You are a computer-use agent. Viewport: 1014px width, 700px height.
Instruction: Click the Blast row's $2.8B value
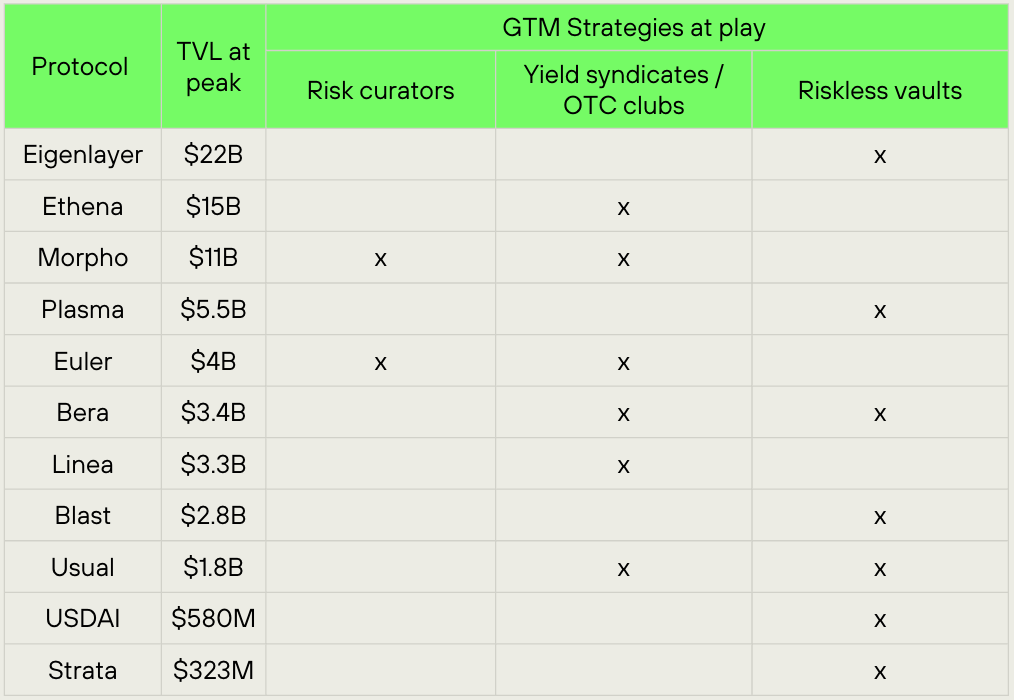213,516
